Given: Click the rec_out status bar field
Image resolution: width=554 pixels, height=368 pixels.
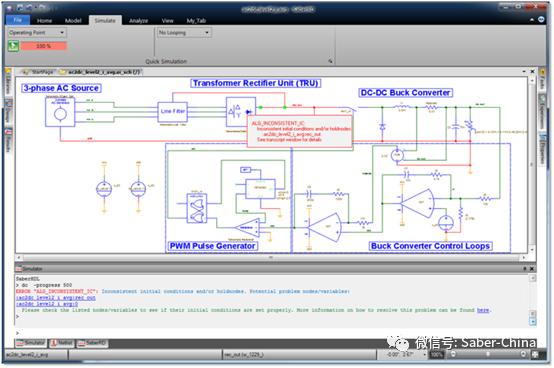Looking at the screenshot, I should [299, 355].
